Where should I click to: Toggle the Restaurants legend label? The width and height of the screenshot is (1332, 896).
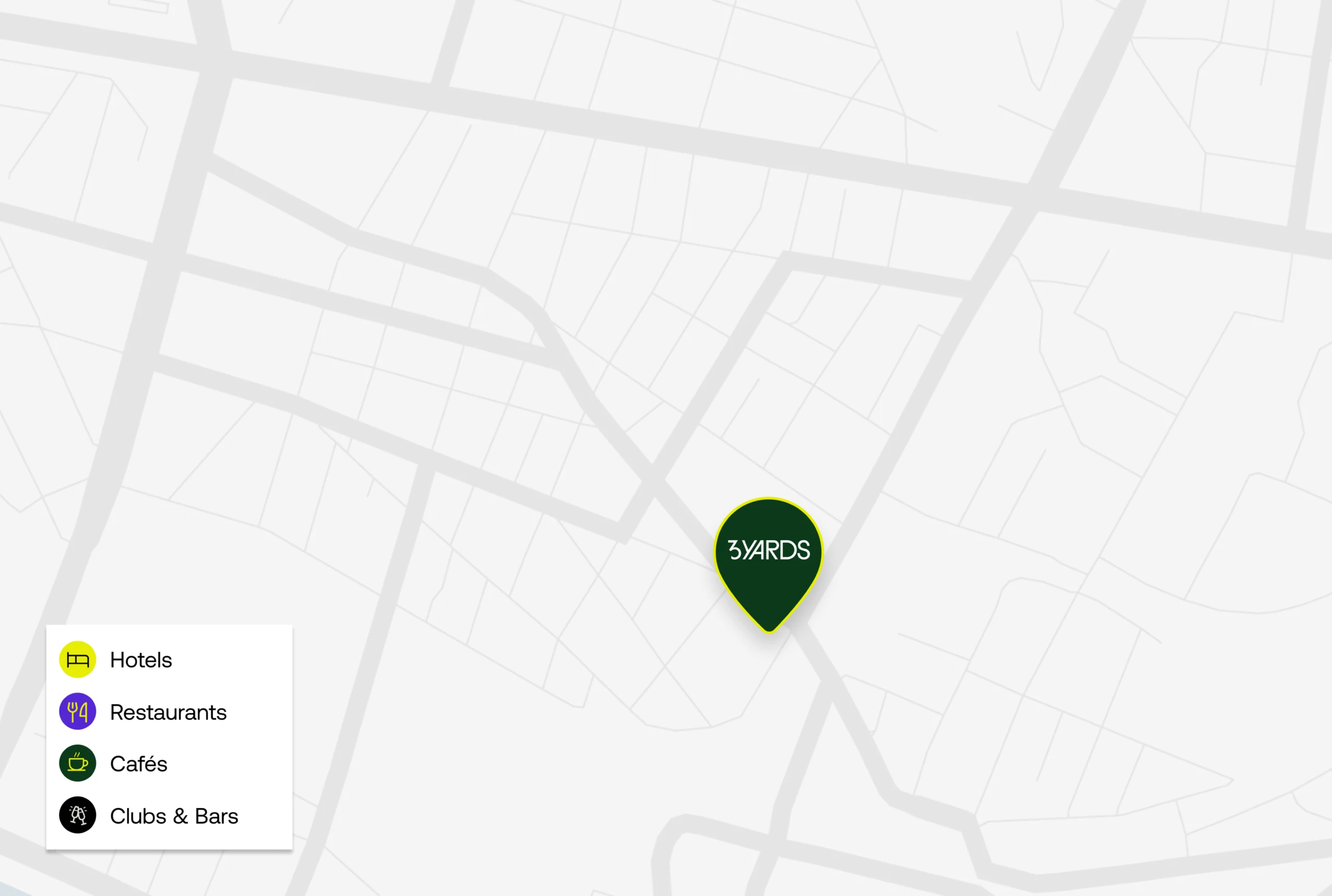click(168, 712)
